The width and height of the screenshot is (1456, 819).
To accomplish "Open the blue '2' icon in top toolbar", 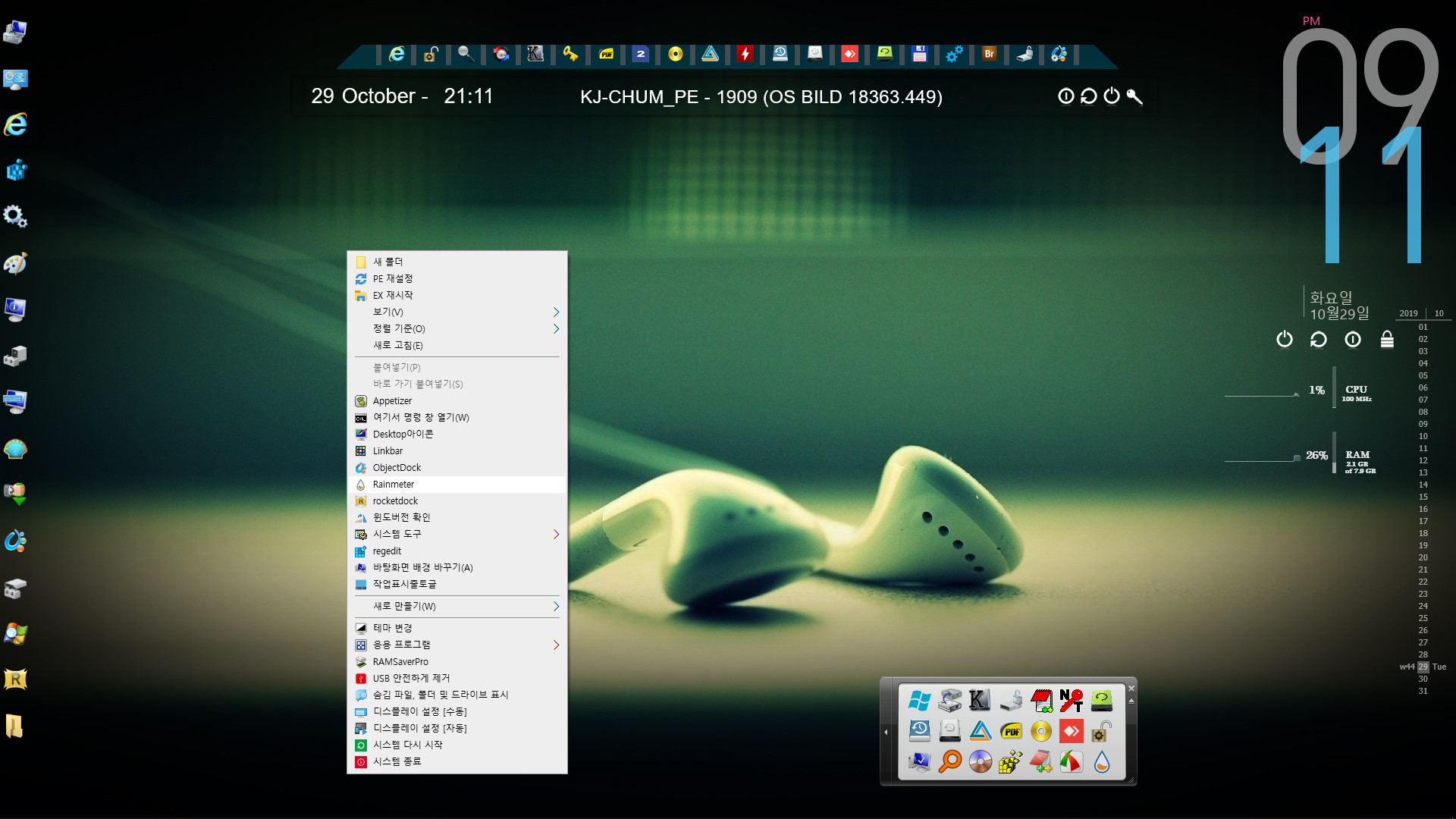I will tap(641, 54).
